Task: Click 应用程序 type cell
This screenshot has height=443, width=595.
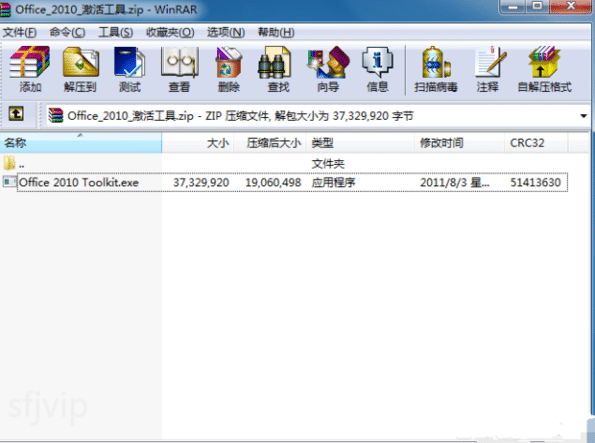Action: coord(333,183)
